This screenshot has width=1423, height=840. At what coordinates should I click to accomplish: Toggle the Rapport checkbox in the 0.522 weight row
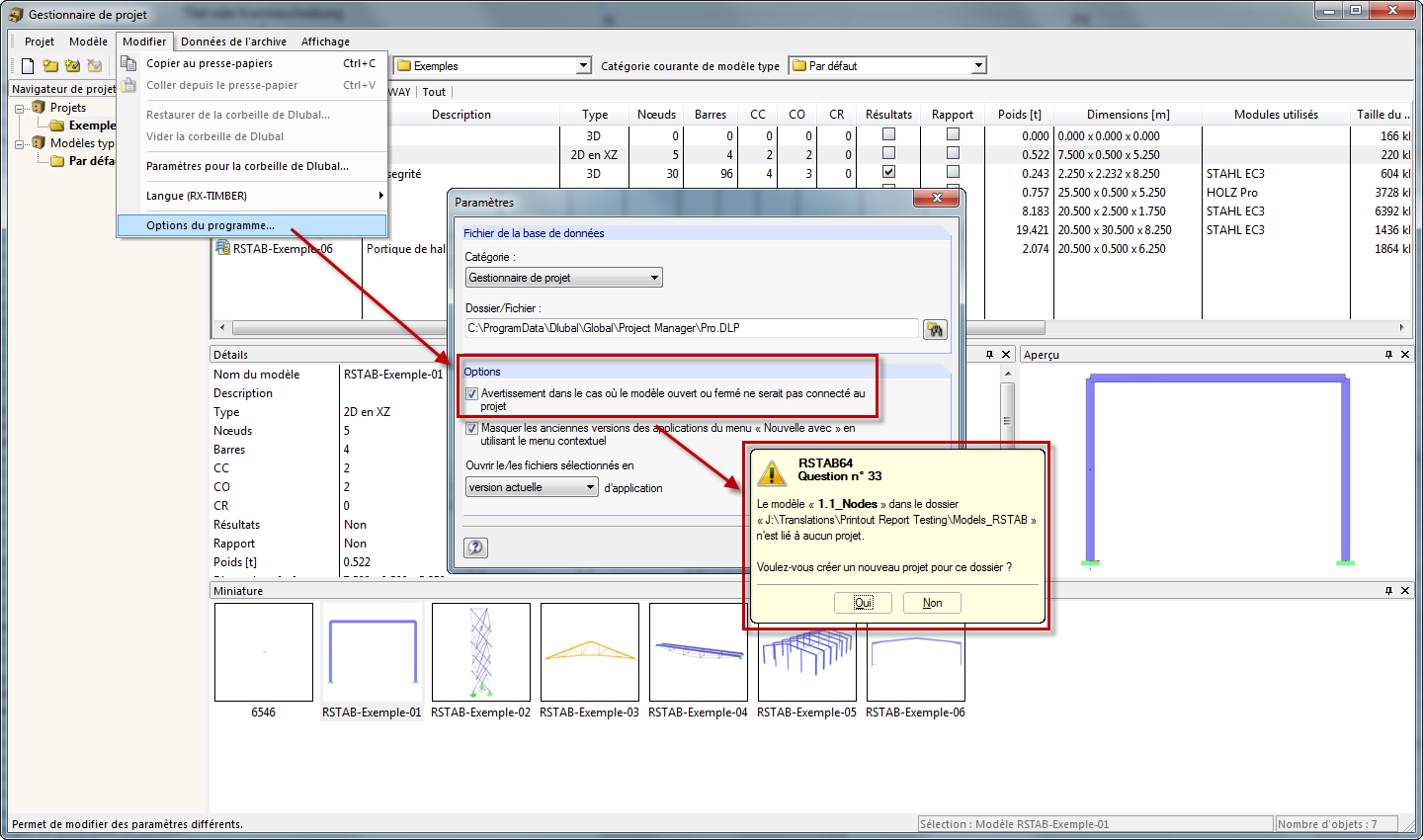[x=953, y=153]
